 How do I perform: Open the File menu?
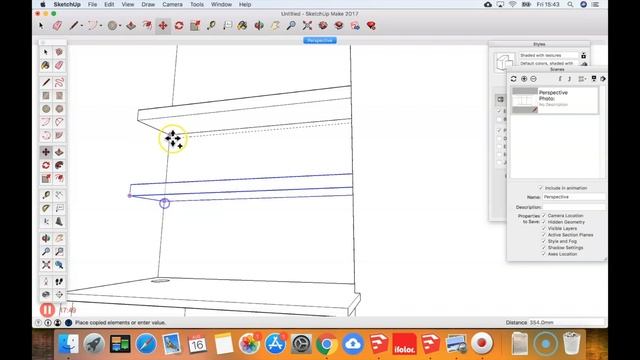tap(92, 4)
